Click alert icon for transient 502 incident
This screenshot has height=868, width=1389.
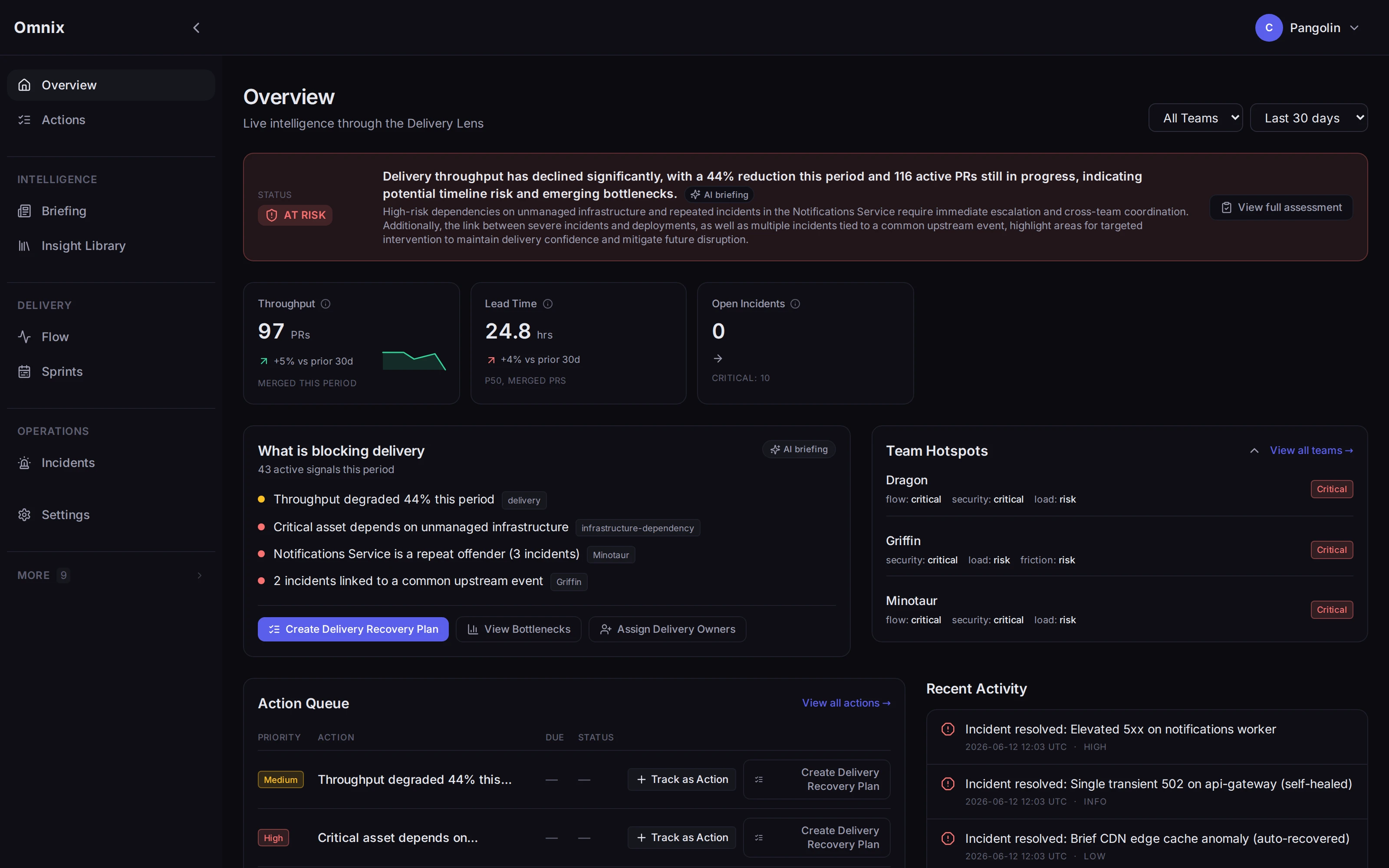coord(948,784)
